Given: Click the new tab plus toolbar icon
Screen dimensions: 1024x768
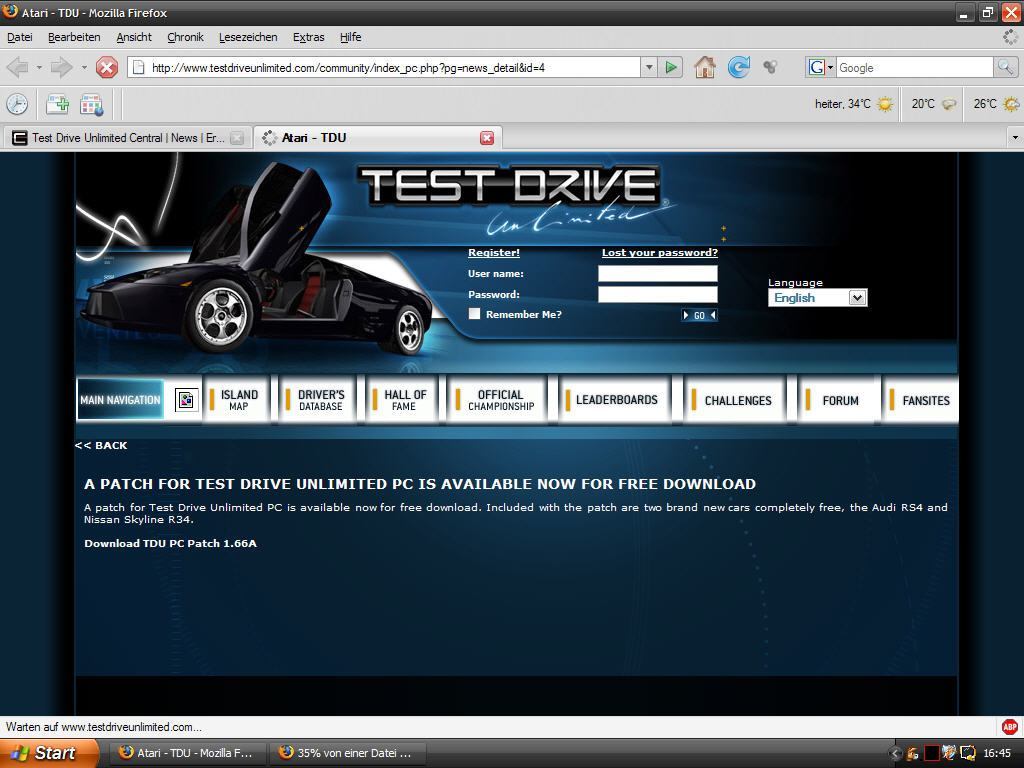Looking at the screenshot, I should [57, 104].
